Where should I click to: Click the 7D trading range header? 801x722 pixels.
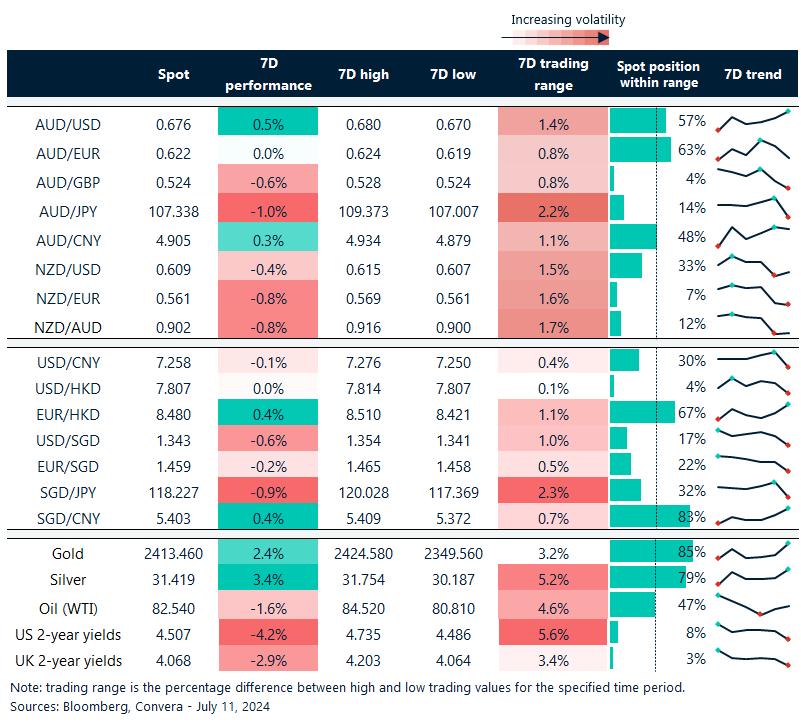[x=553, y=75]
